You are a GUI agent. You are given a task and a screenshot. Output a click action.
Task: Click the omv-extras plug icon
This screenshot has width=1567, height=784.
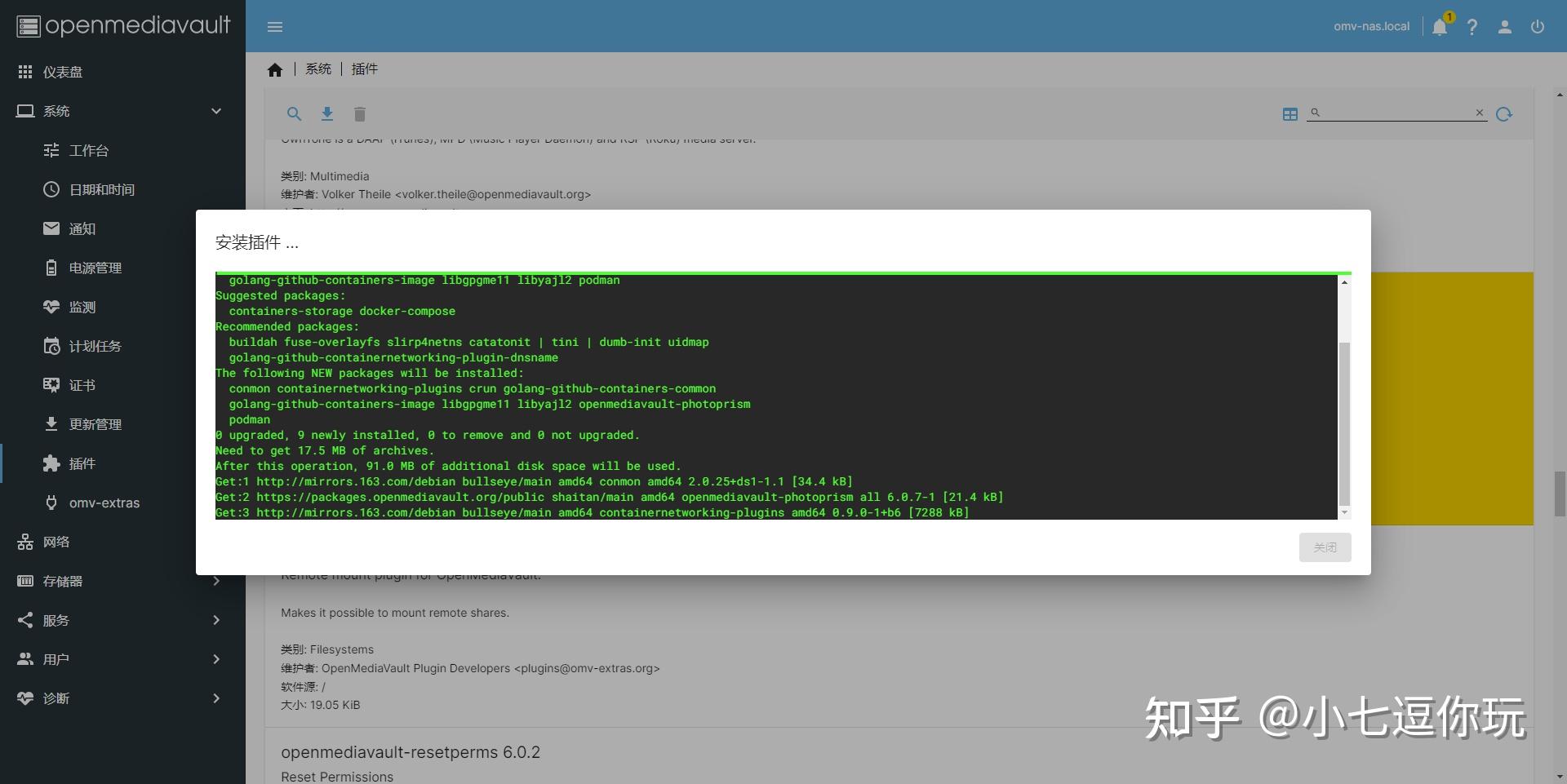pos(51,503)
